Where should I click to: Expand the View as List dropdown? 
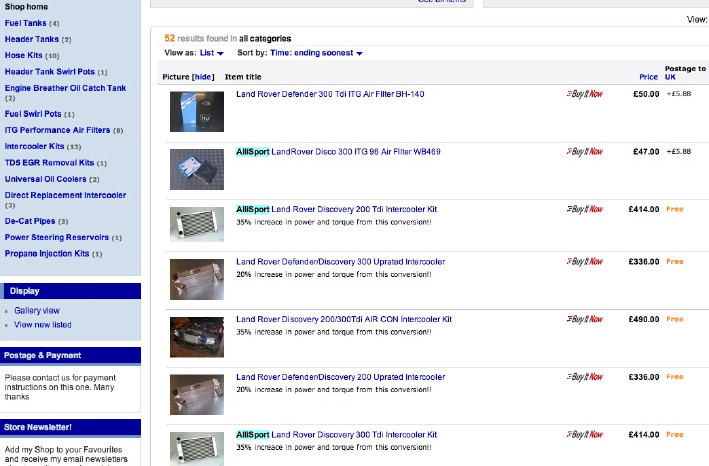211,53
